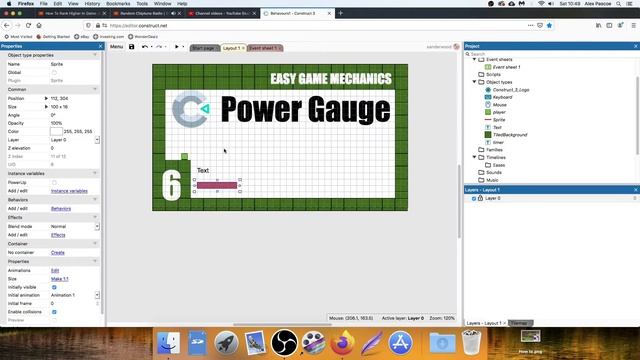
Task: Select the Keyboard object in Project panel
Action: (502, 97)
